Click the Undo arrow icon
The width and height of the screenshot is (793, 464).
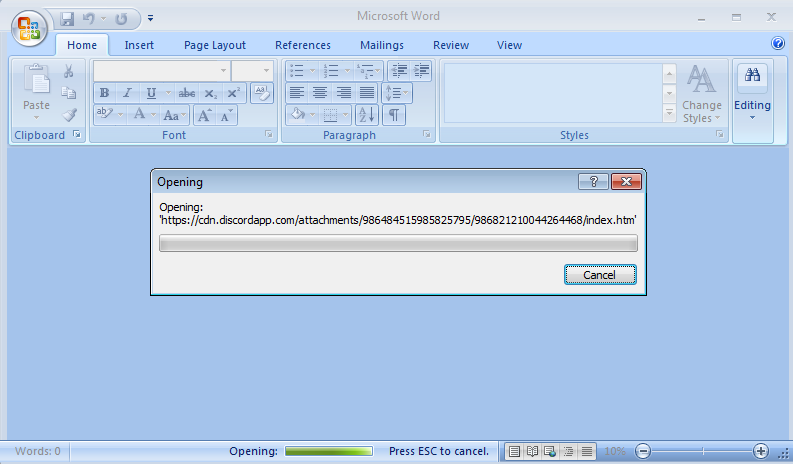pos(89,19)
